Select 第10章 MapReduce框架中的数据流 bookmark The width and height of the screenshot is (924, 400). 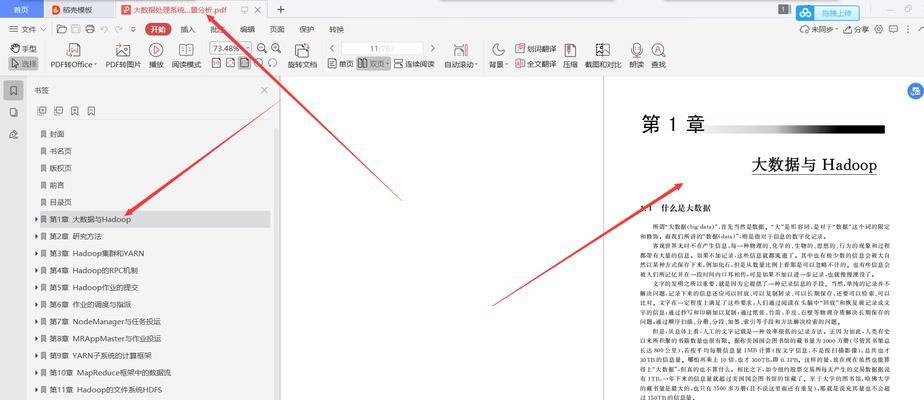[x=110, y=373]
